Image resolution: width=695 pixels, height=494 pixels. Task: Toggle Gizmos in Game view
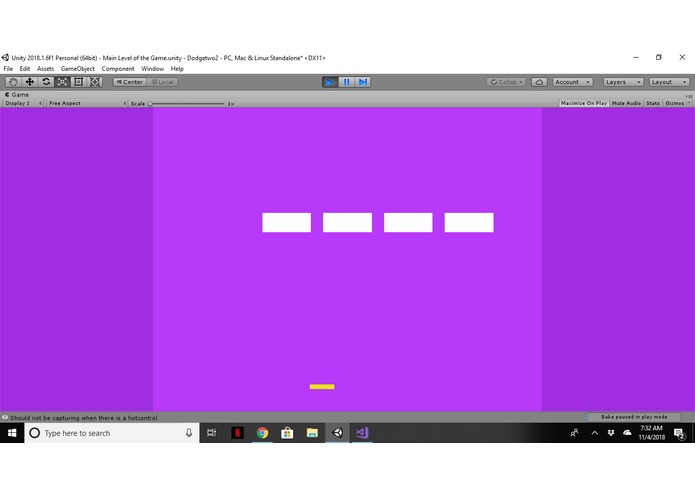[674, 103]
